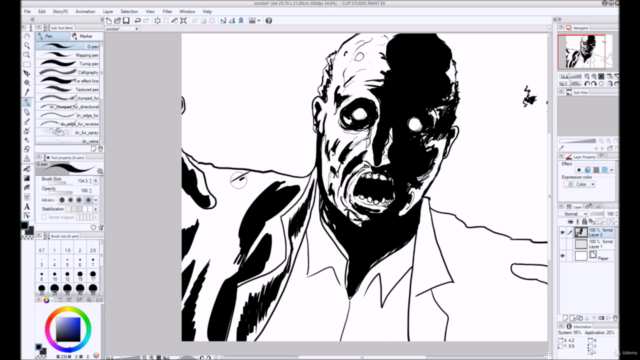Click the Open file icon in command bar
This screenshot has width=640, height=360.
118,21
